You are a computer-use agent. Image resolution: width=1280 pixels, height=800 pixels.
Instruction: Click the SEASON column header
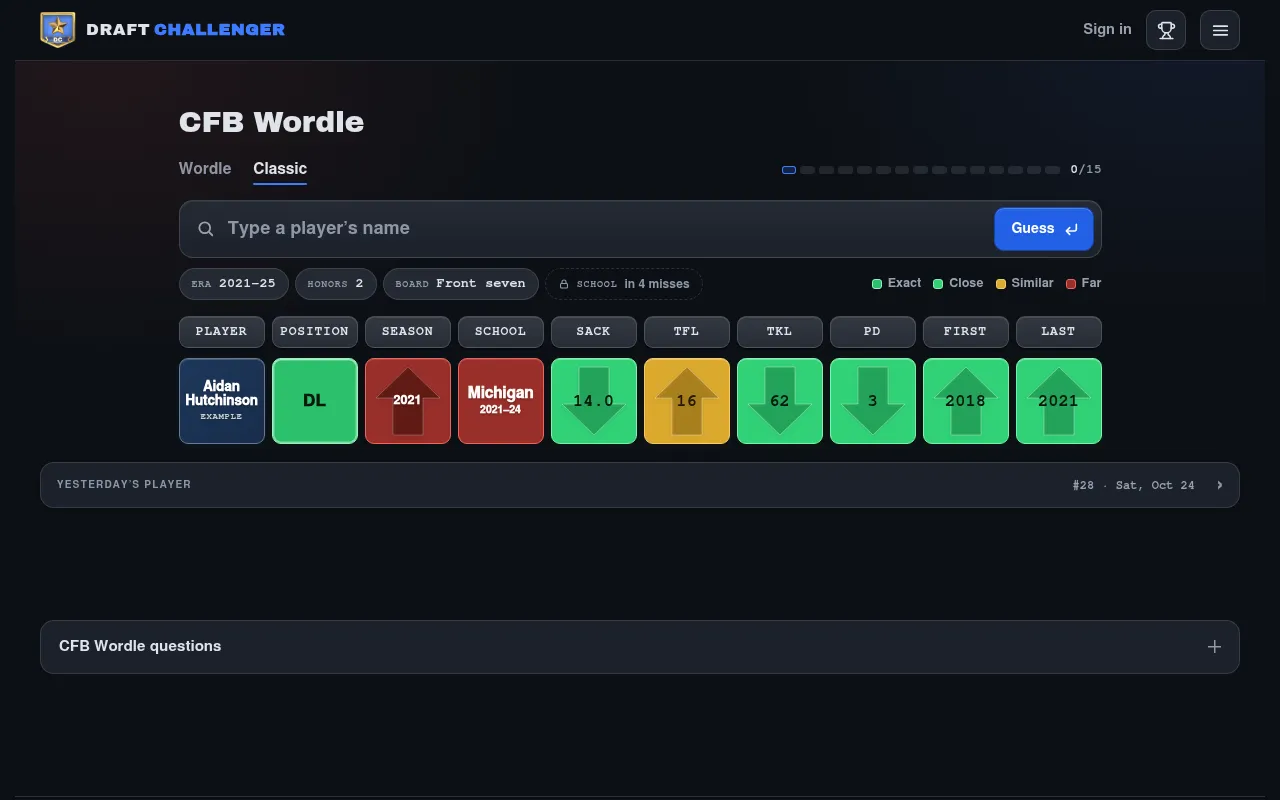(408, 332)
